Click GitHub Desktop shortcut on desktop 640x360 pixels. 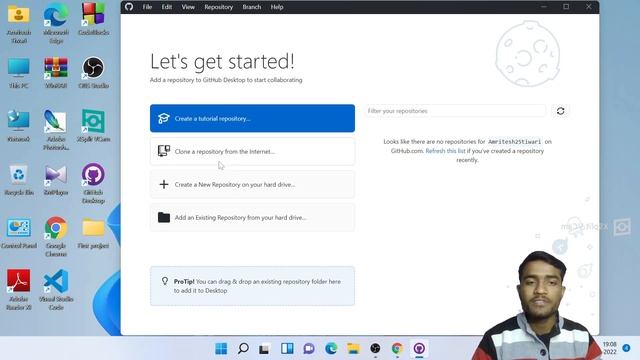[93, 184]
